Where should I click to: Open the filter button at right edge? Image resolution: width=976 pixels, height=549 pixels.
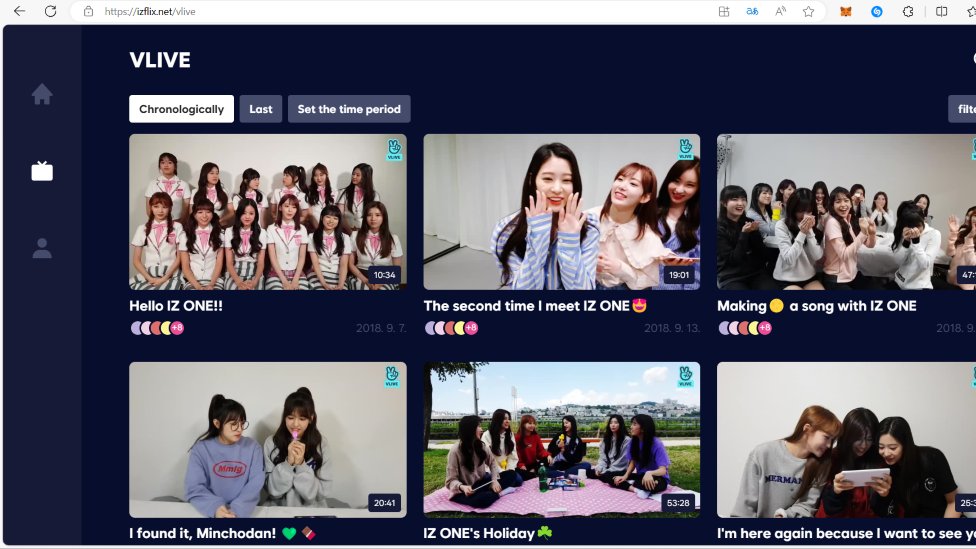coord(962,109)
